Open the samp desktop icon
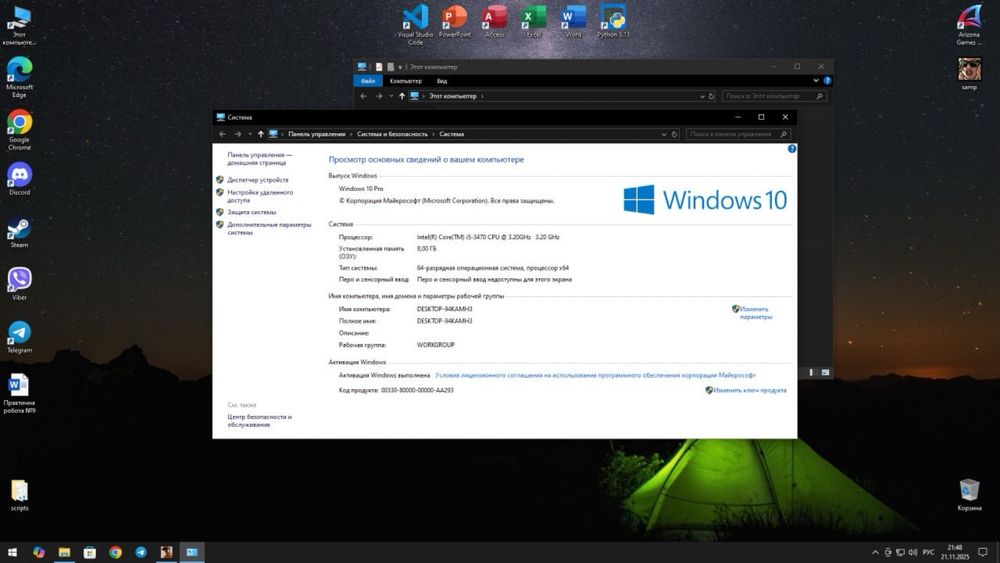The width and height of the screenshot is (1000, 563). pos(969,73)
